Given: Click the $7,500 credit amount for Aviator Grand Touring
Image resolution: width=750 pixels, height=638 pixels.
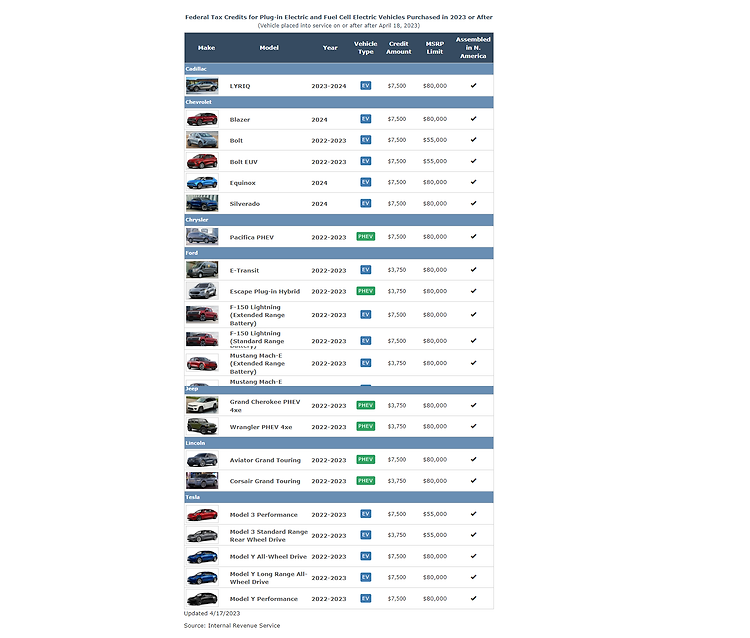Looking at the screenshot, I should 397,460.
